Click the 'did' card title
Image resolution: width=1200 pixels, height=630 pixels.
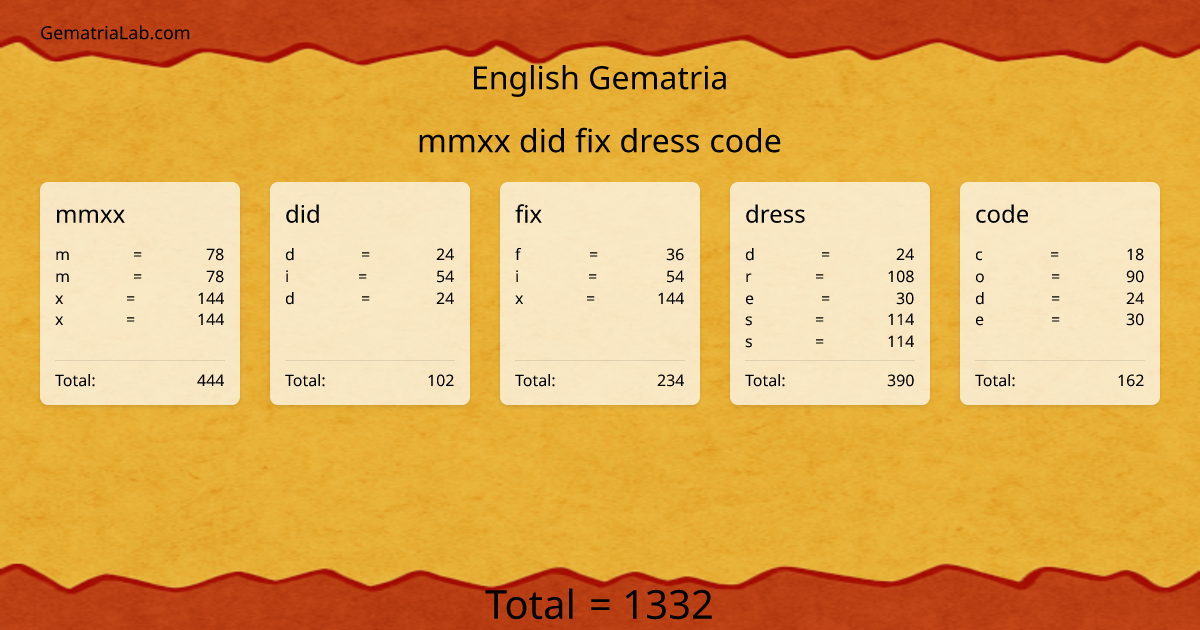pos(303,214)
